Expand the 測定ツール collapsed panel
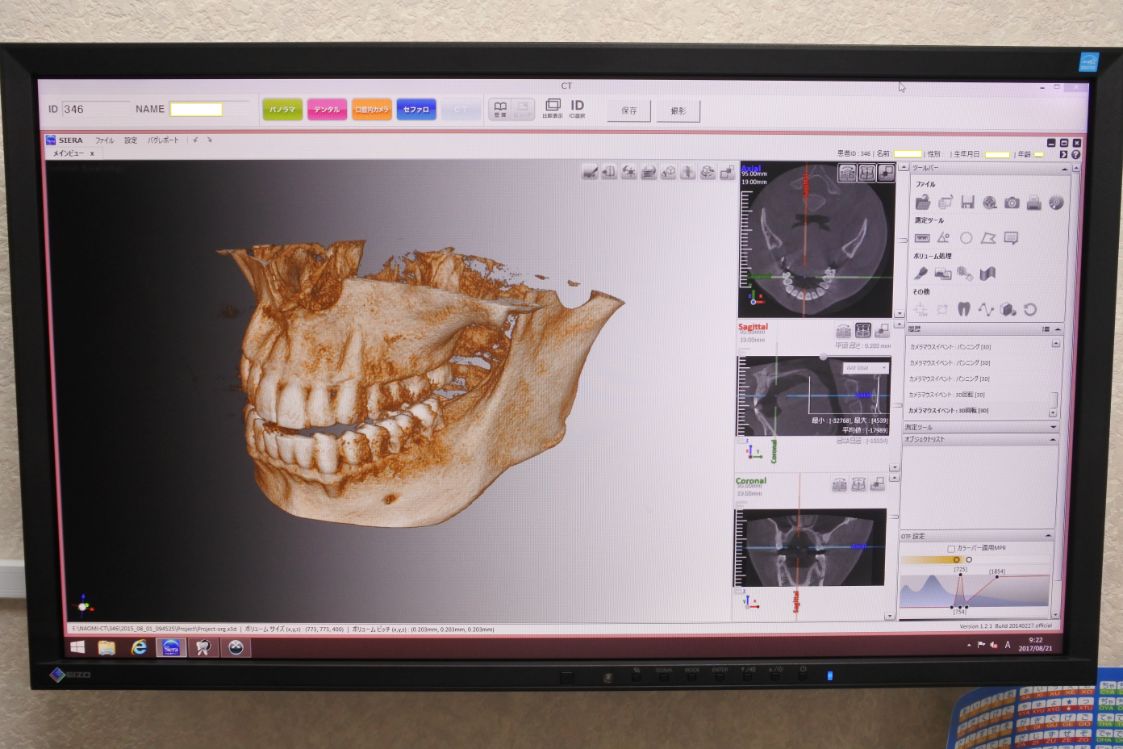Viewport: 1123px width, 749px height. pyautogui.click(x=1052, y=427)
